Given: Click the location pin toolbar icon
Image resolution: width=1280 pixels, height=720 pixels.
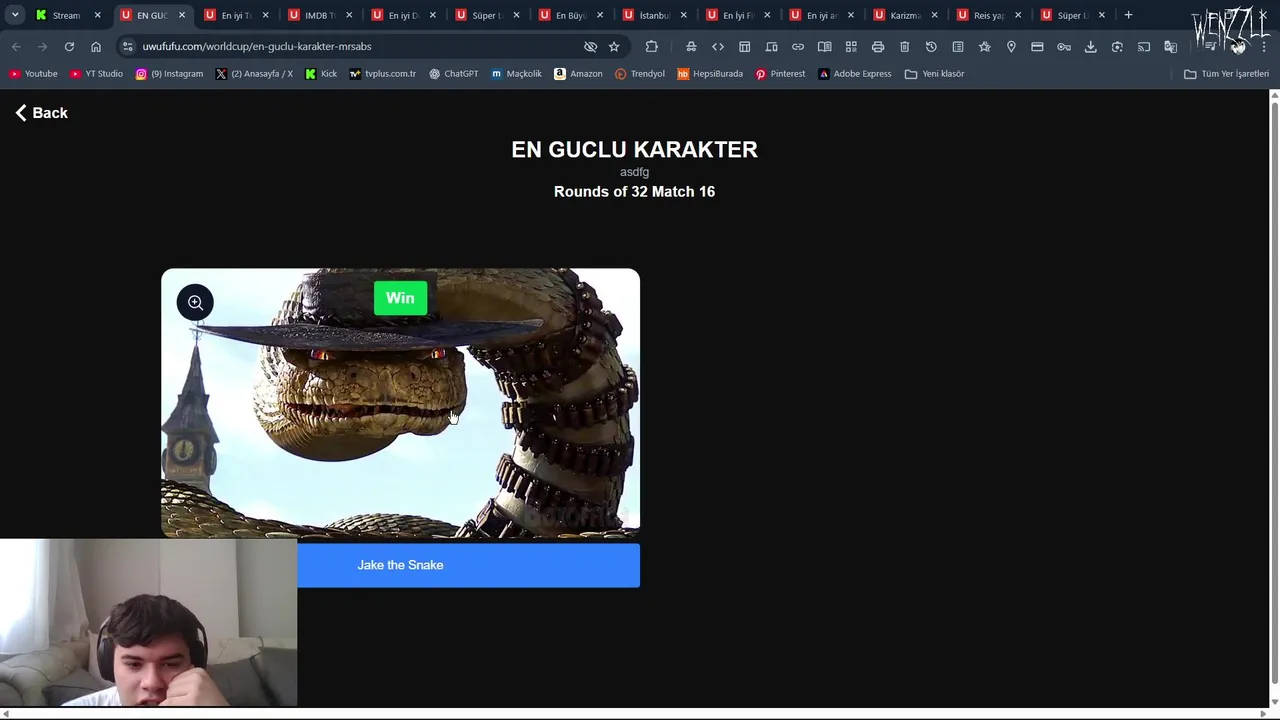Looking at the screenshot, I should pyautogui.click(x=1011, y=46).
